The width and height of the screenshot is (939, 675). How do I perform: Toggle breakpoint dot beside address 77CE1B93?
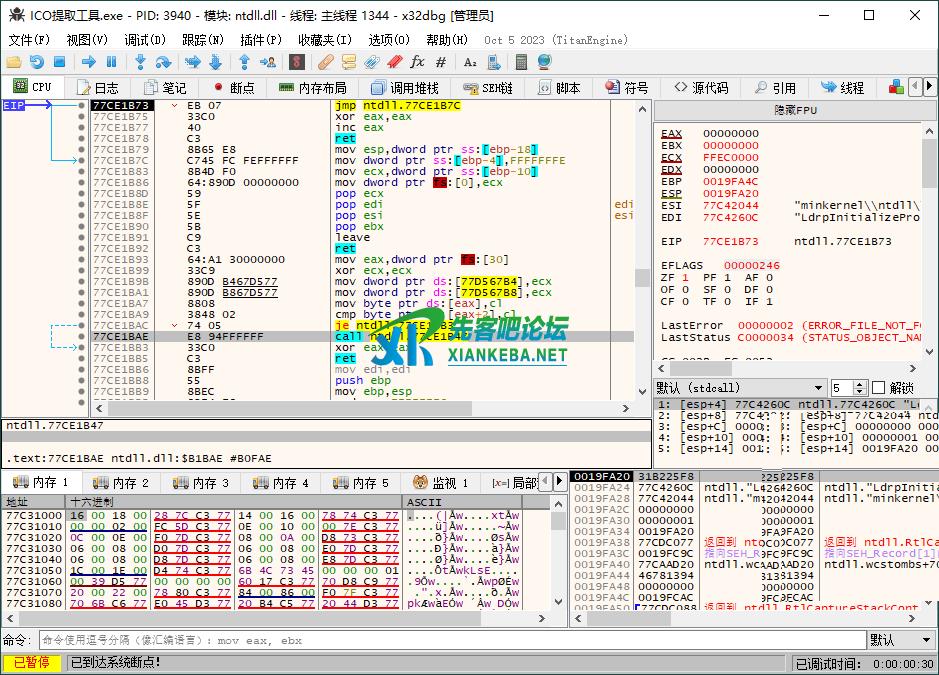tap(82, 259)
